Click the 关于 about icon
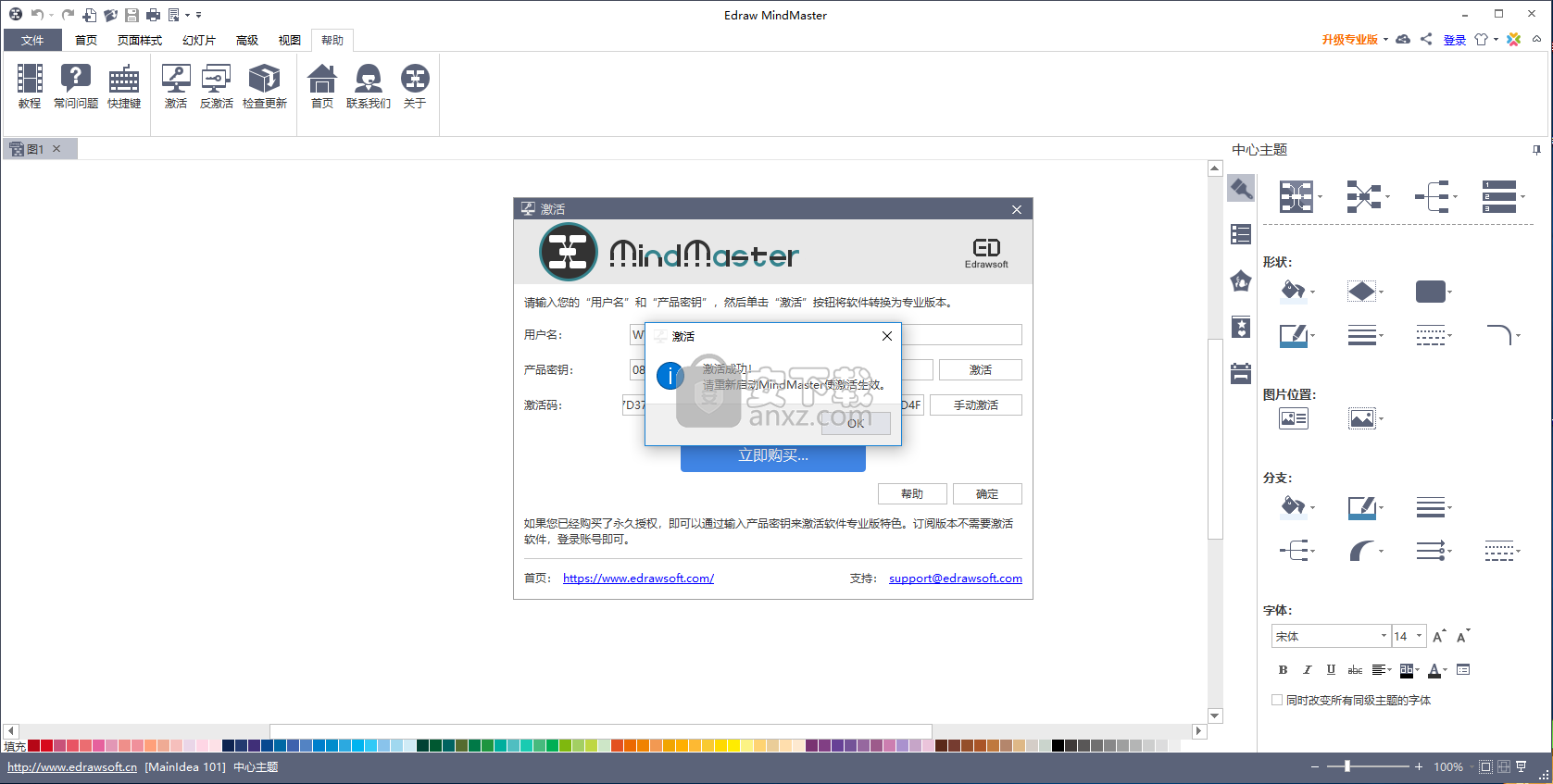 [415, 86]
